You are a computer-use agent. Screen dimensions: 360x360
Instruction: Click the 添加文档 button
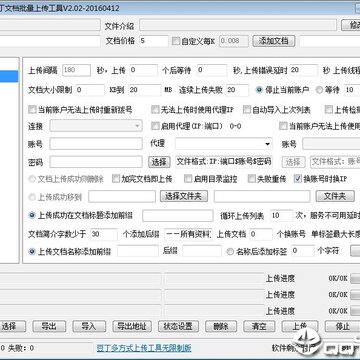coord(274,41)
